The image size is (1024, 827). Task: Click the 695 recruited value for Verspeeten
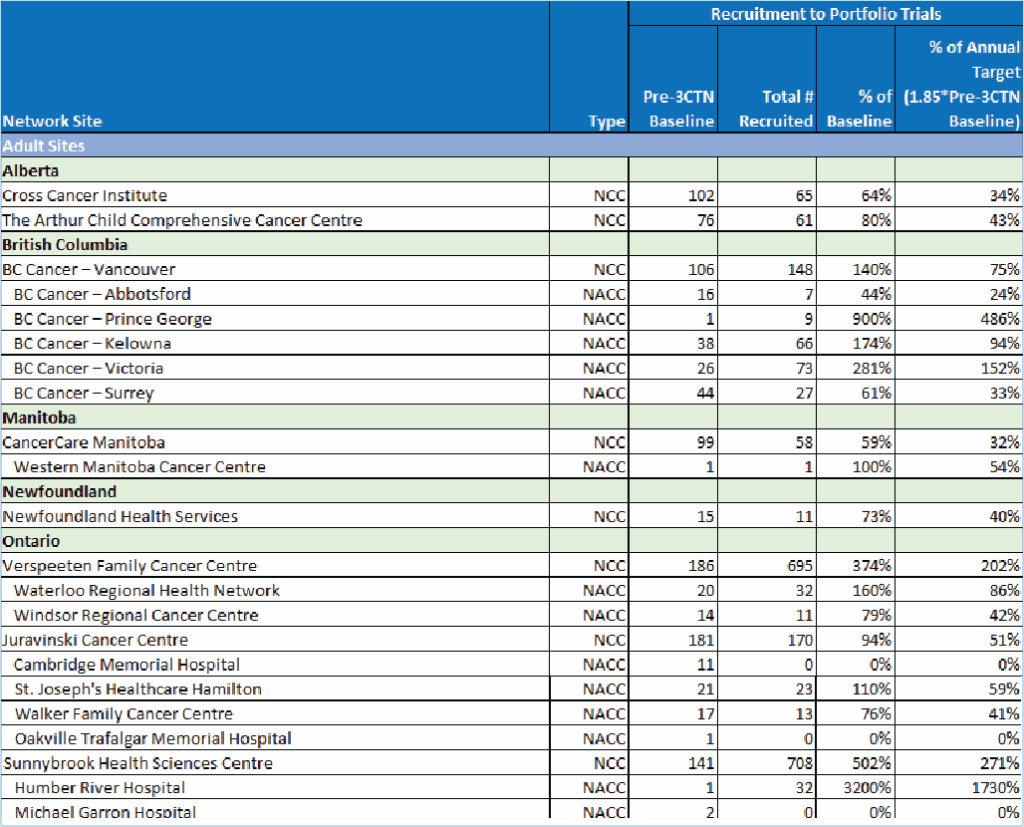click(800, 566)
